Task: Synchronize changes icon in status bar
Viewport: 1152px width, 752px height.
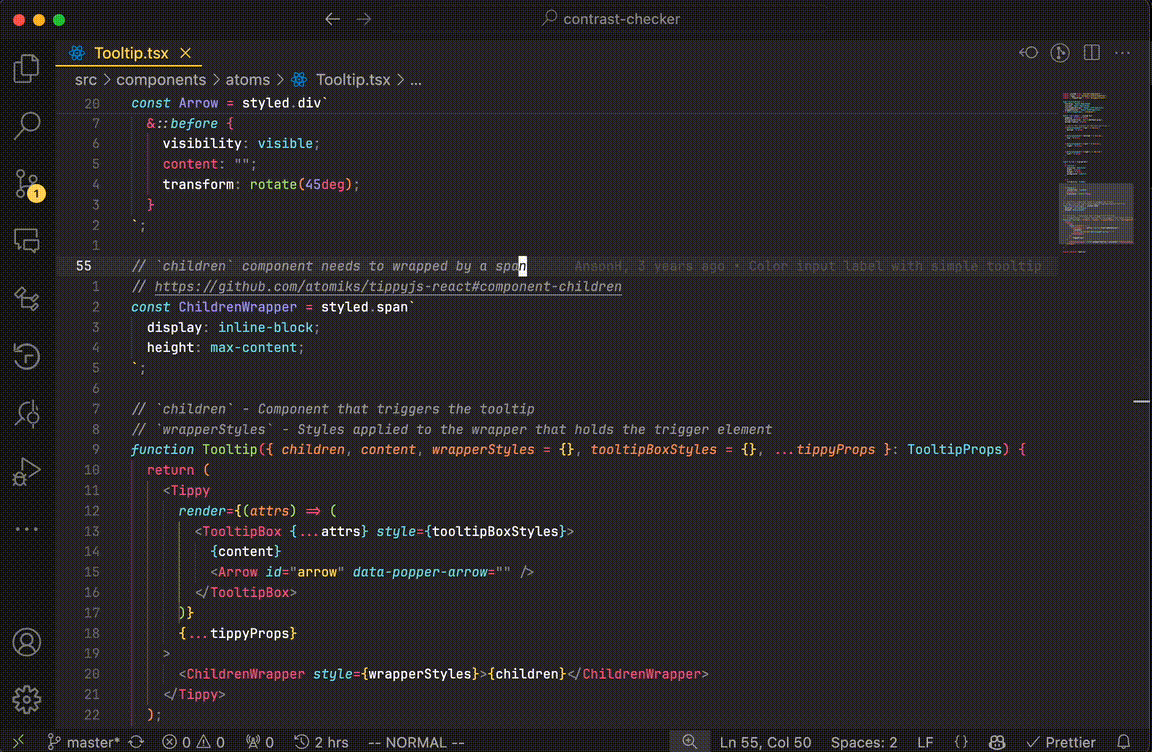Action: 136,742
